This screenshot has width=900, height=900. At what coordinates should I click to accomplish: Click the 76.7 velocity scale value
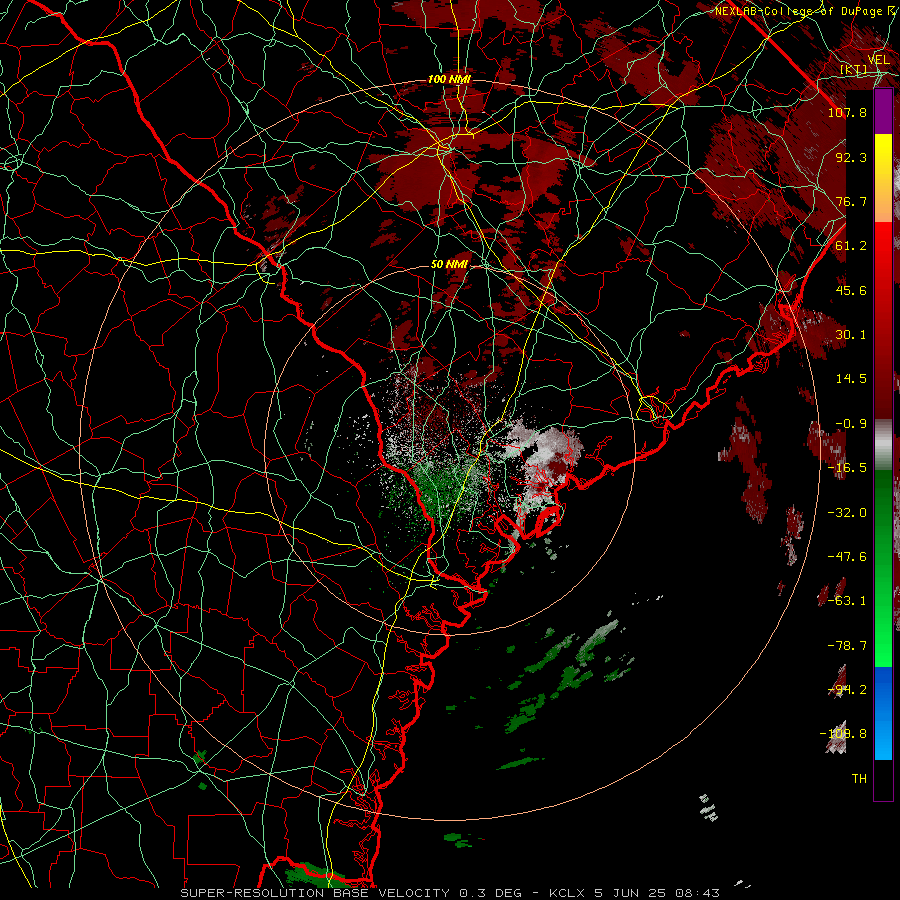(851, 201)
